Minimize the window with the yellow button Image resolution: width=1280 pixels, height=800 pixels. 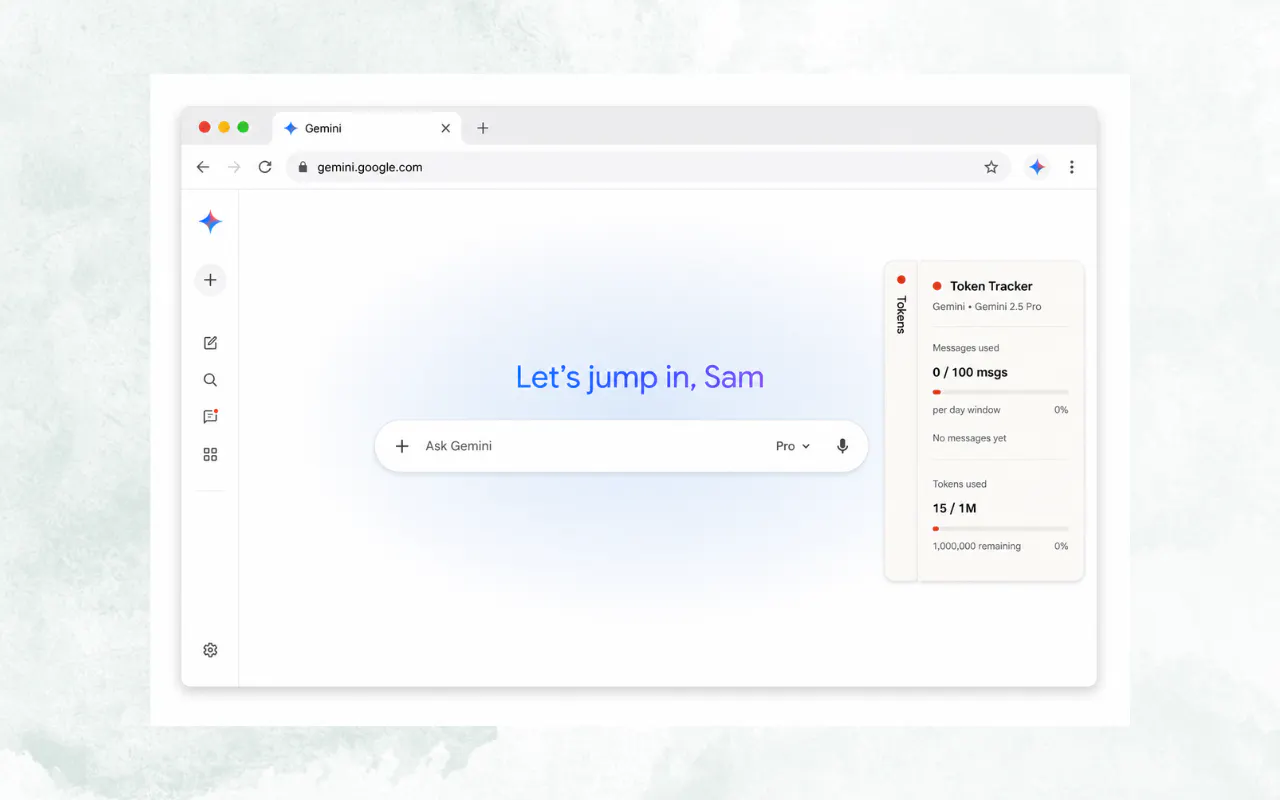pyautogui.click(x=224, y=127)
